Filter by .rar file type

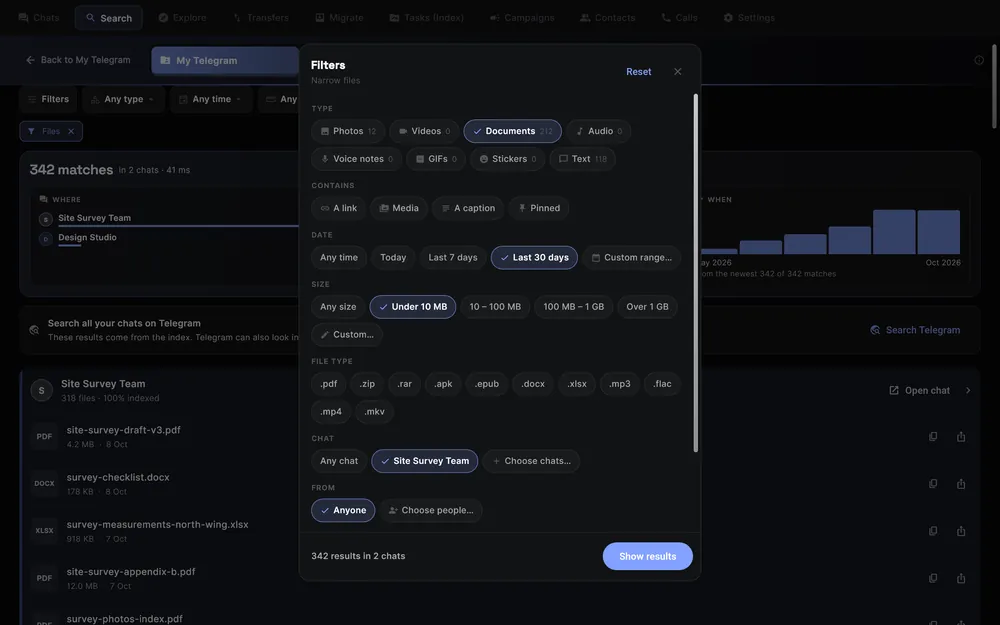(404, 384)
